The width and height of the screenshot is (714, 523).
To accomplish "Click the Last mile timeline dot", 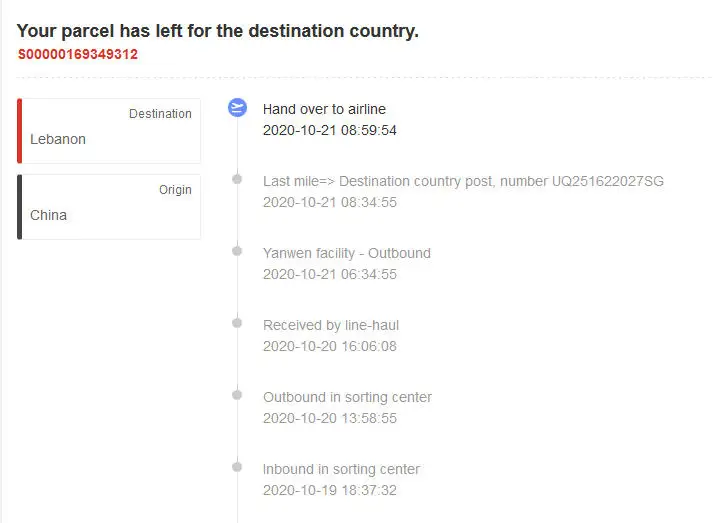I will click(x=237, y=179).
